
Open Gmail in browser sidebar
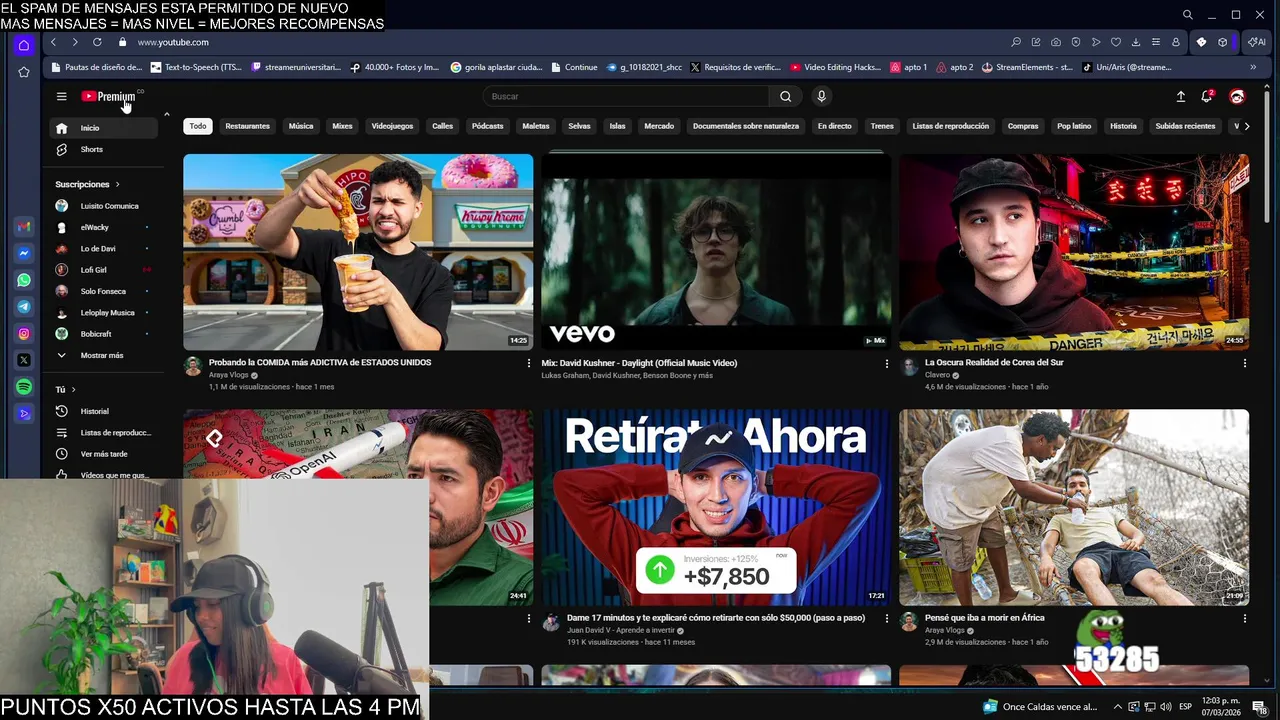pyautogui.click(x=24, y=227)
